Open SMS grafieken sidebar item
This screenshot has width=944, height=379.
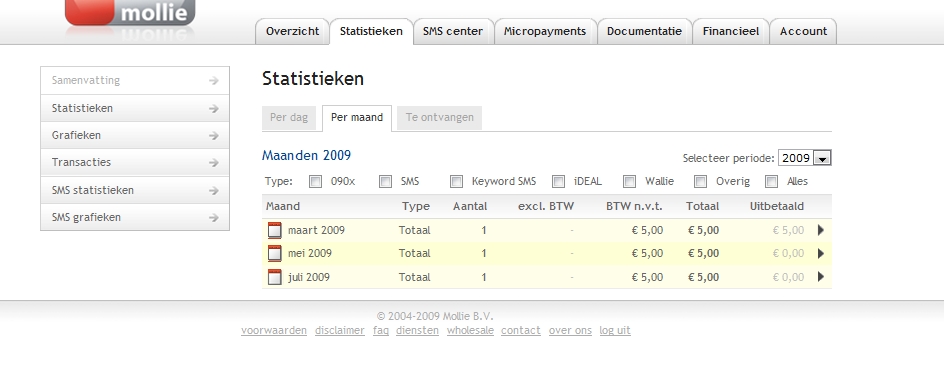coord(135,217)
